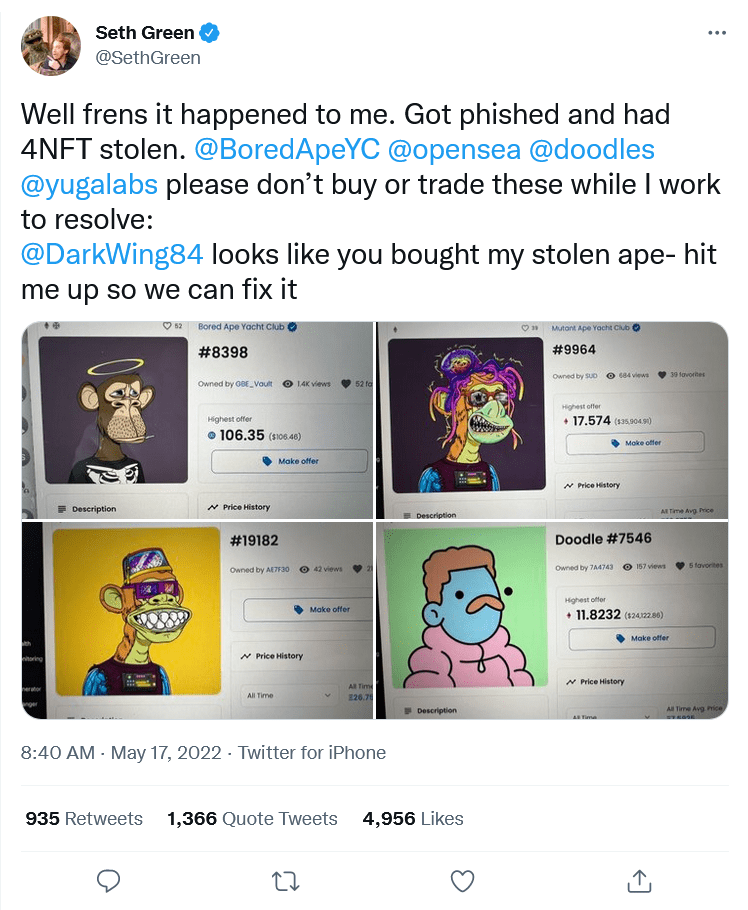Click the reply speech bubble icon

(x=109, y=880)
